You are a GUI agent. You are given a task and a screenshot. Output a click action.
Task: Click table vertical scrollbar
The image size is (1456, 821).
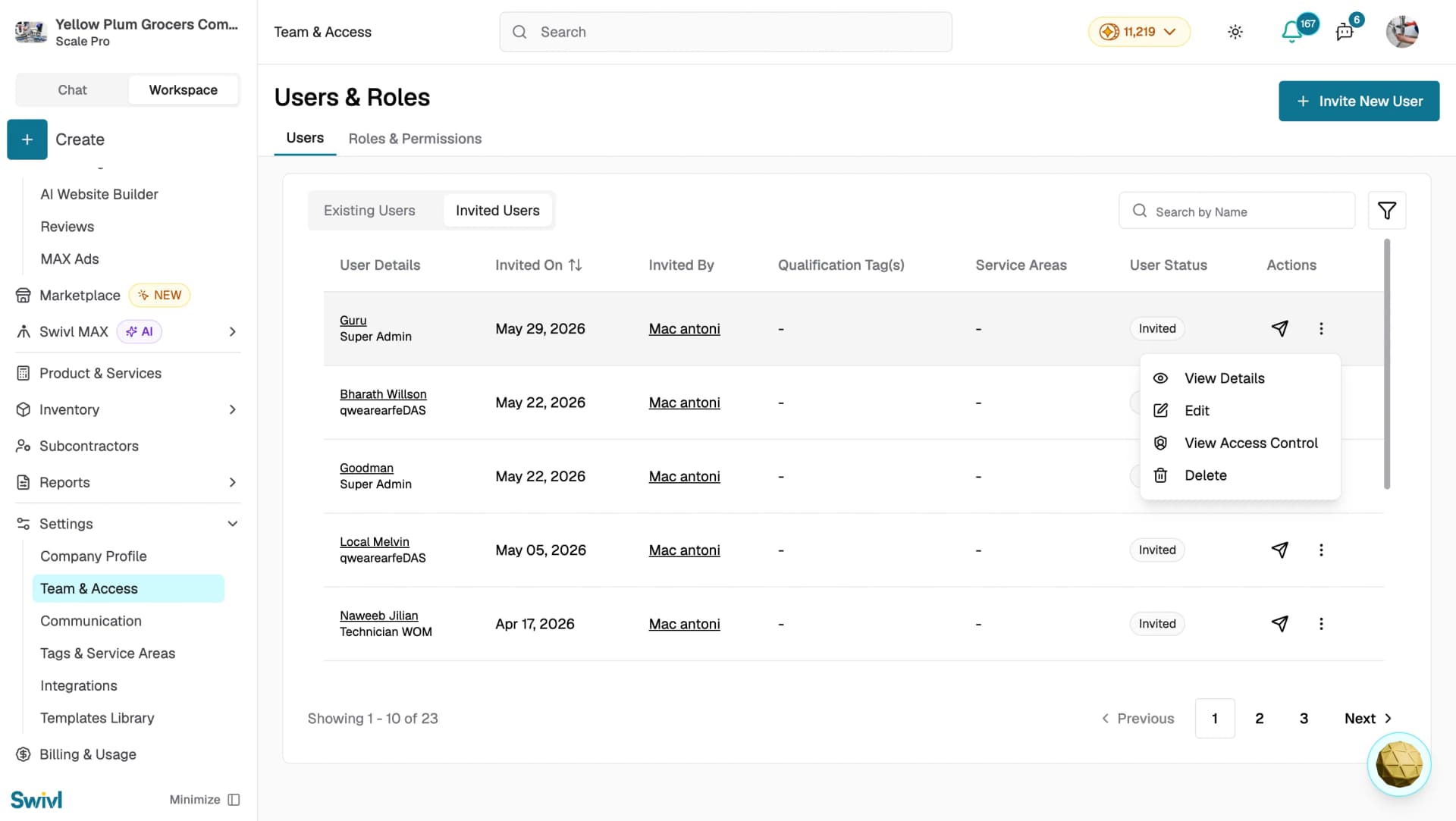coord(1387,364)
